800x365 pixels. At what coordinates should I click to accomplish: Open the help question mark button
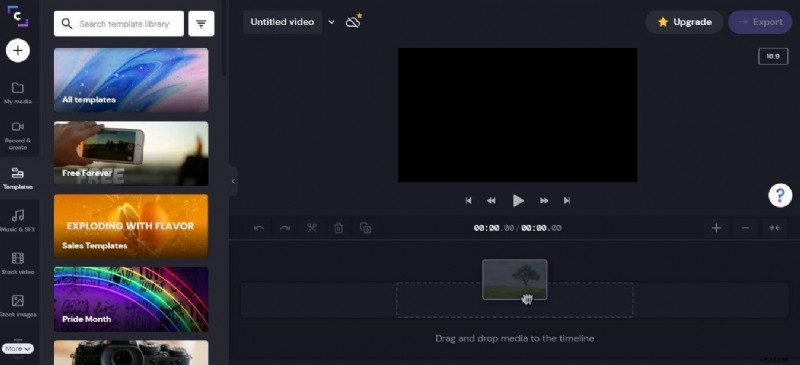(780, 195)
